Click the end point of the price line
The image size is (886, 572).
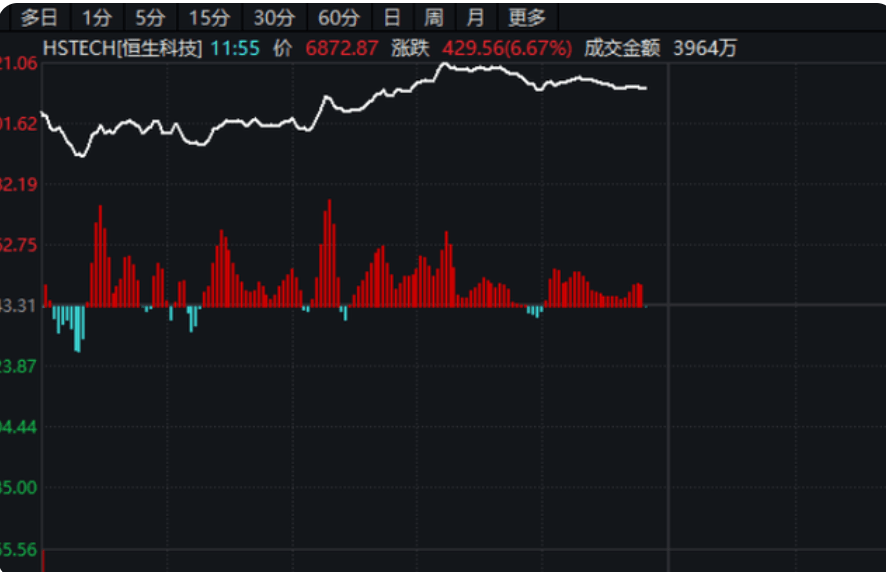pyautogui.click(x=645, y=88)
